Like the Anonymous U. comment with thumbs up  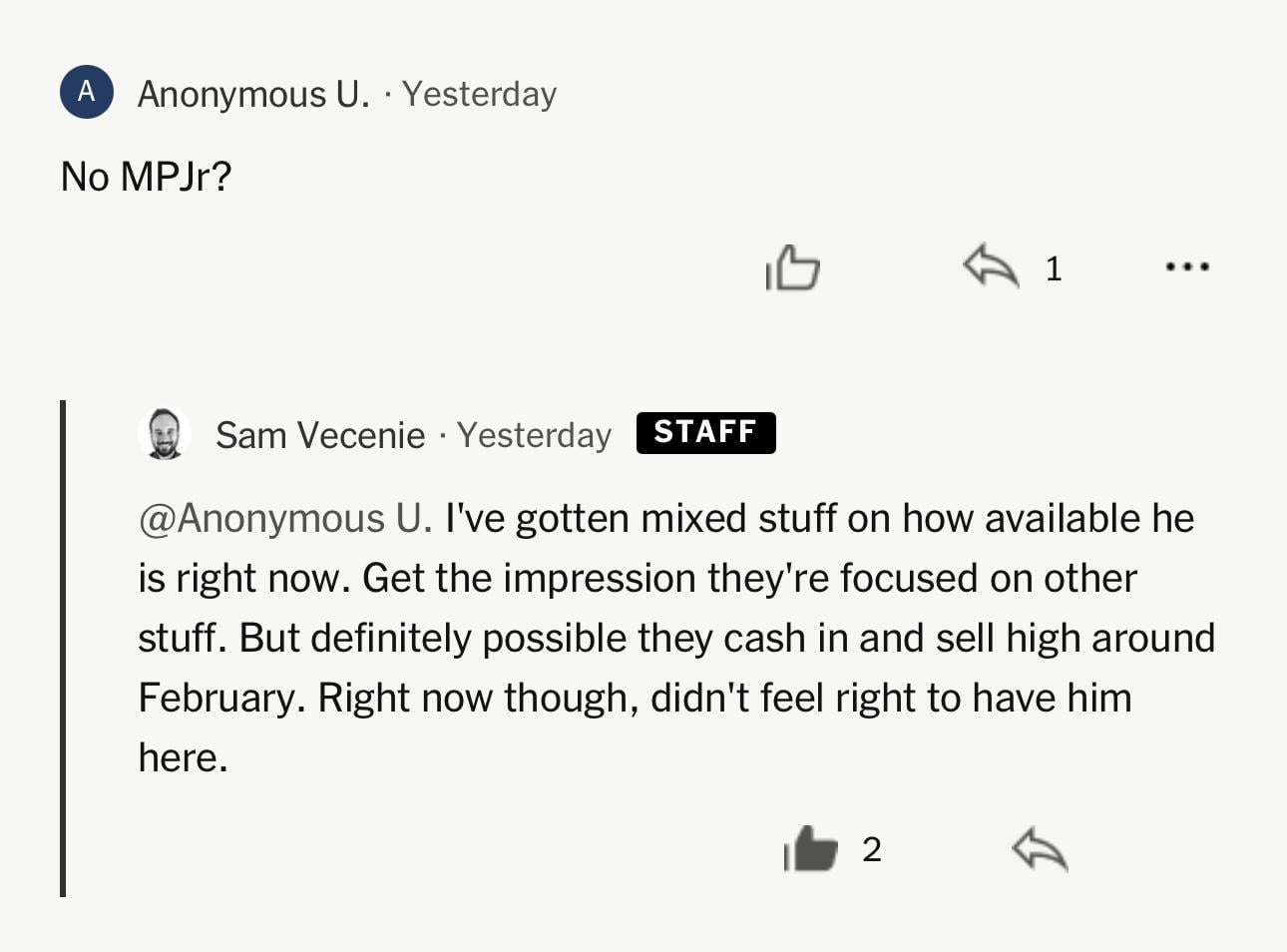coord(793,267)
